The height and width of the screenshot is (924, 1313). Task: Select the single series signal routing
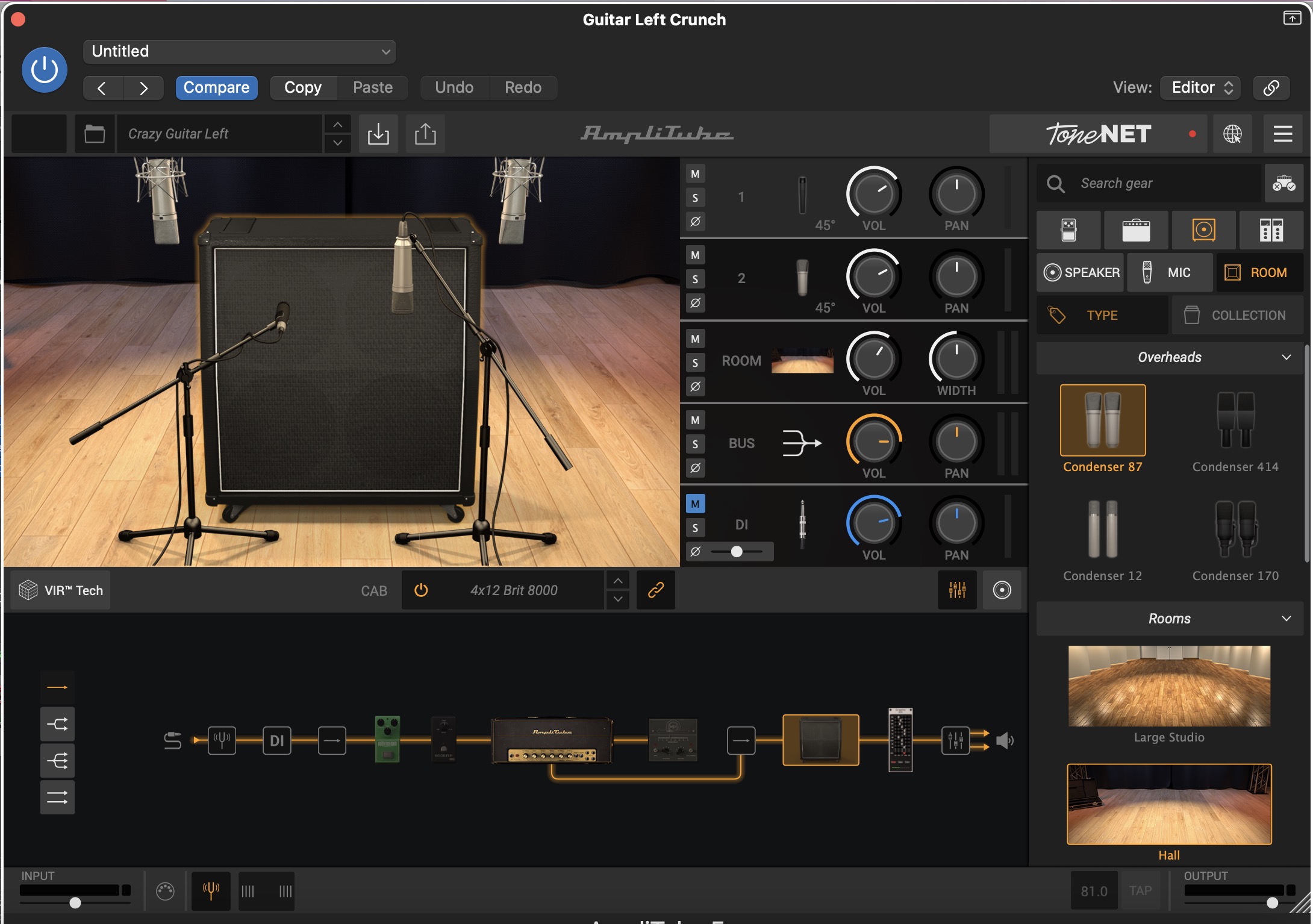pos(57,687)
